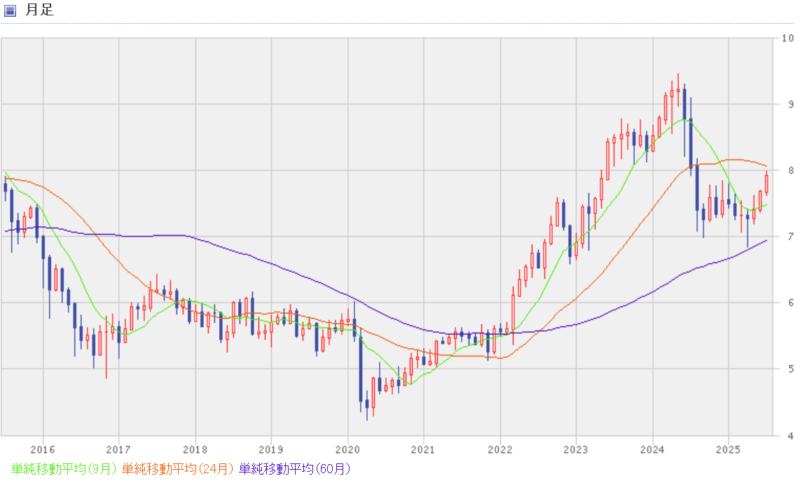Click the latest red candlestick near 8

[766, 184]
